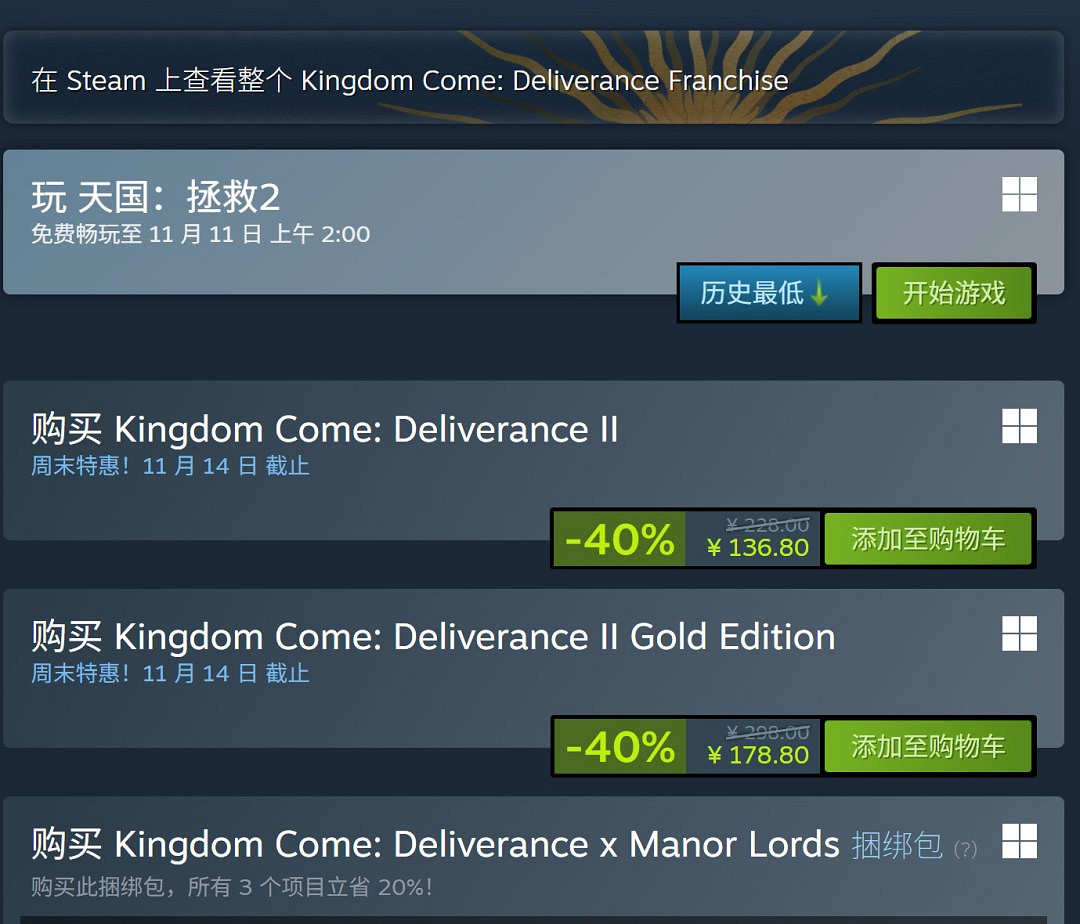This screenshot has width=1080, height=924.
Task: Open the (?) help icon next to 捆绑包
Action: click(x=965, y=849)
